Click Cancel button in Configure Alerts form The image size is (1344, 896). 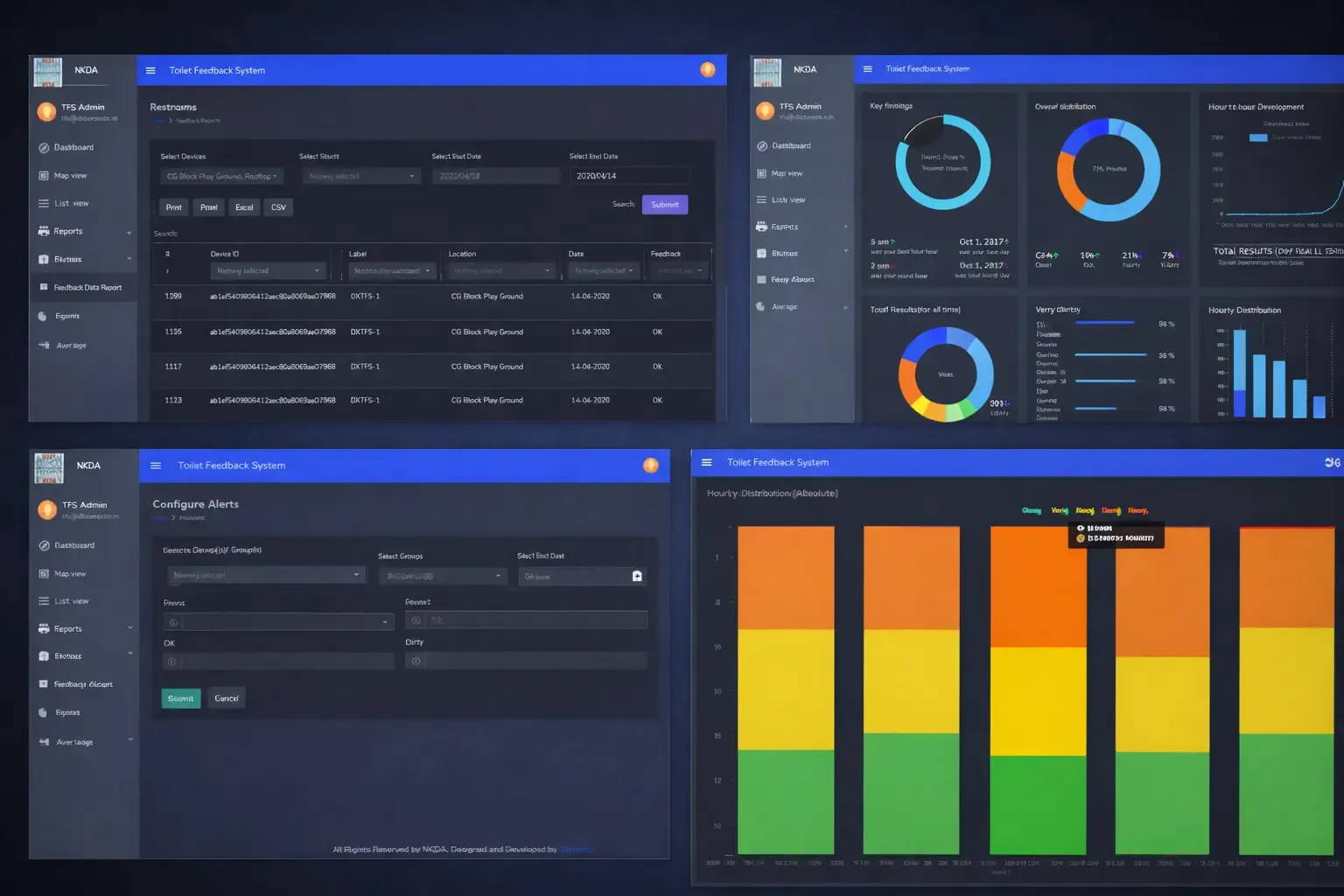click(x=227, y=698)
